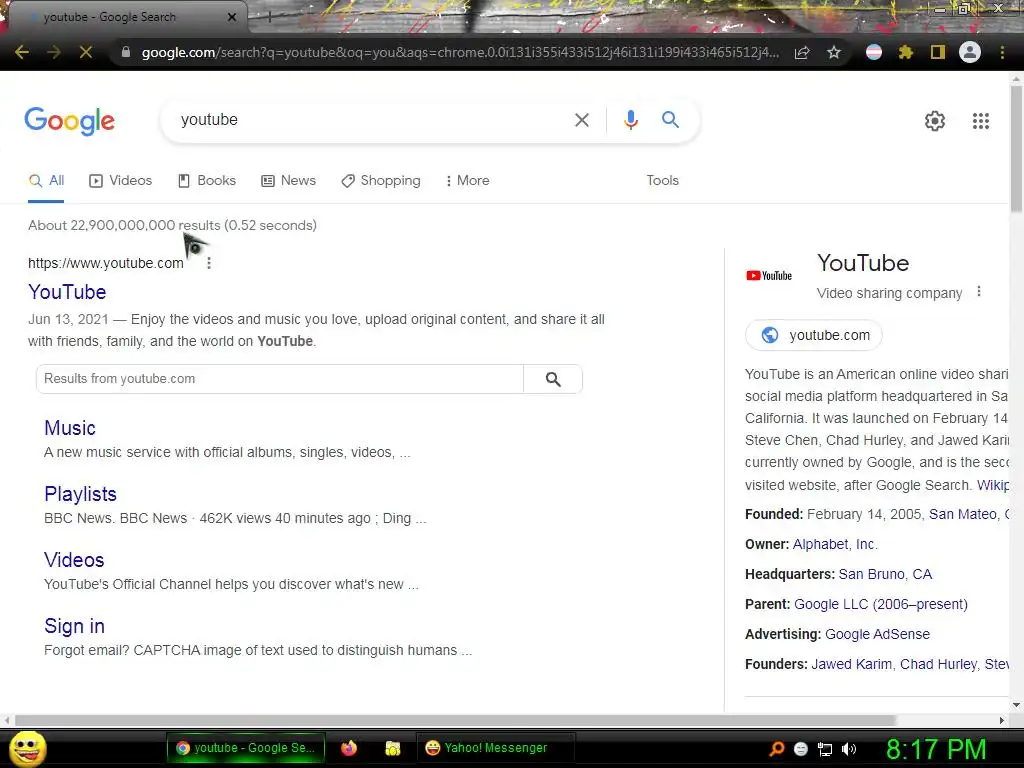This screenshot has height=768, width=1024.
Task: Open a new browser tab with plus
Action: (269, 18)
